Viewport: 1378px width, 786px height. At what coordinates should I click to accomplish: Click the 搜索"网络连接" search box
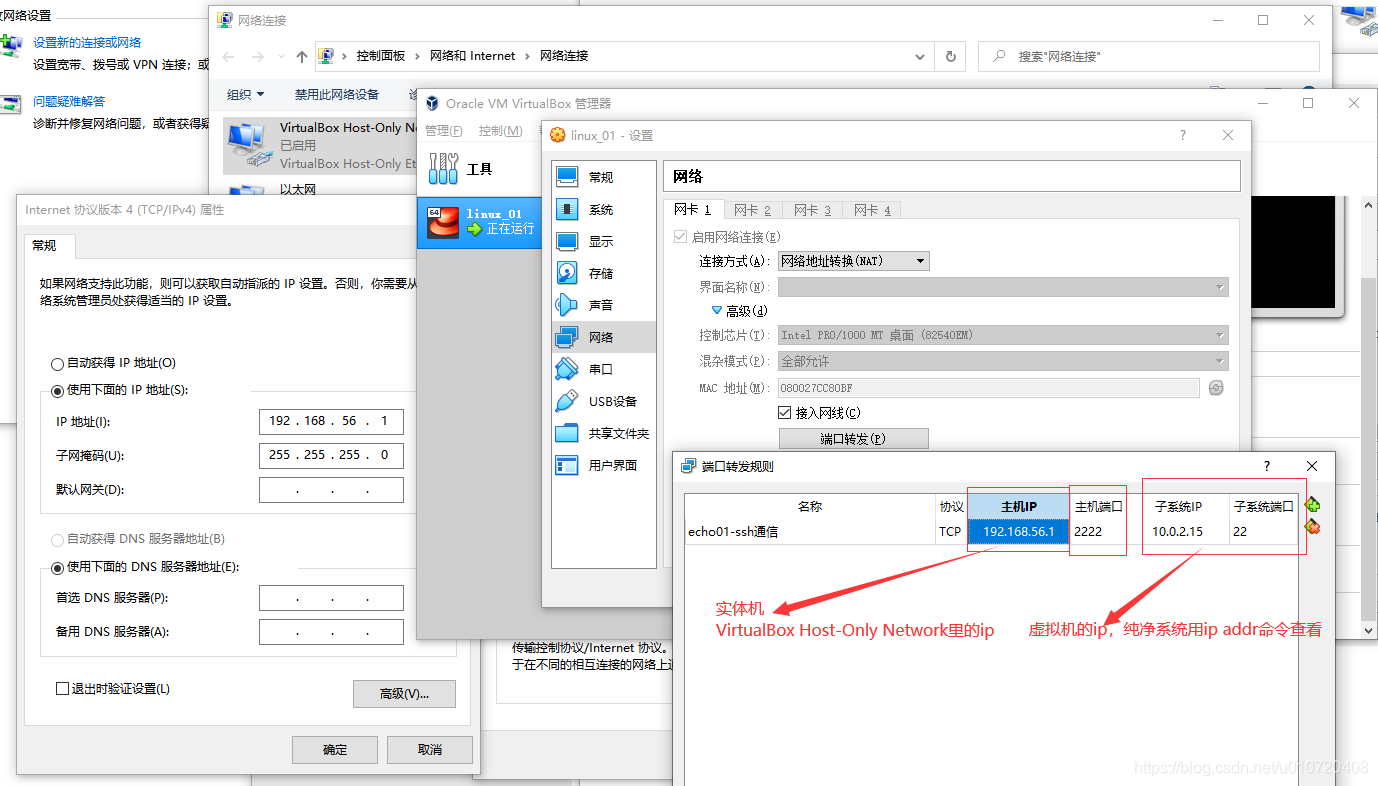click(1149, 57)
